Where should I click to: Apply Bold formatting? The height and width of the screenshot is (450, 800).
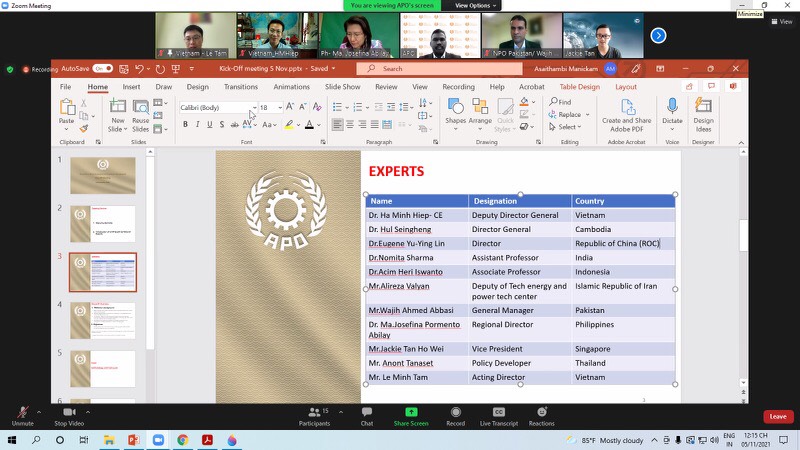[185, 124]
